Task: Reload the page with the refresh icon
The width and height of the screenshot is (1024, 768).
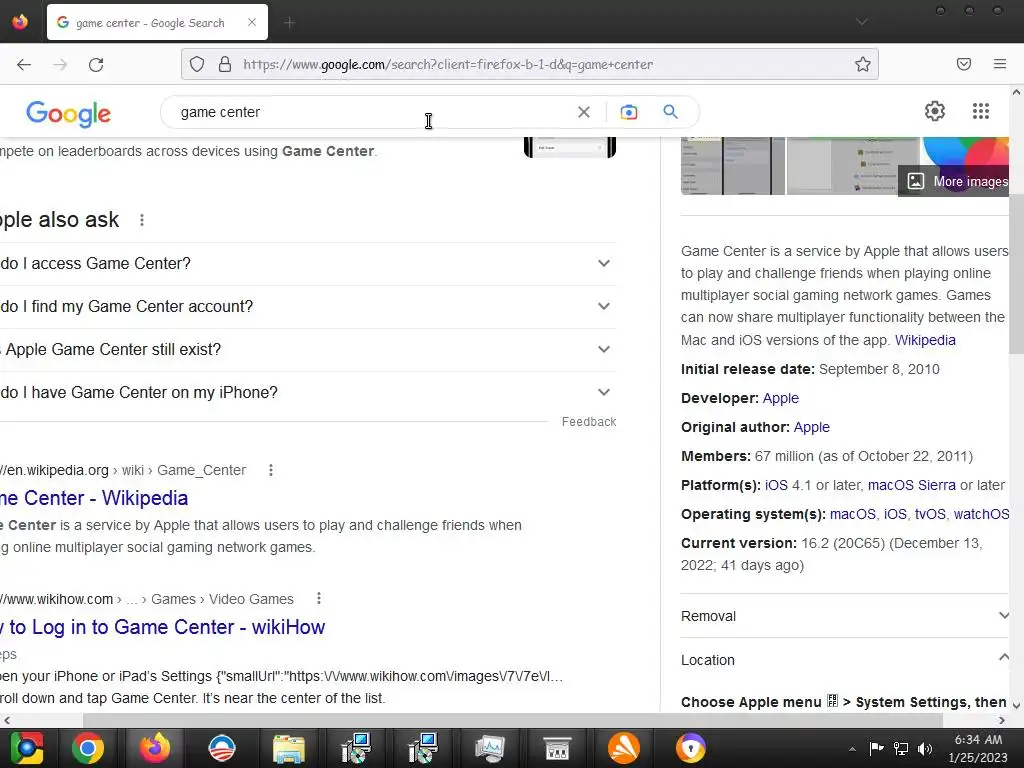Action: coord(96,64)
